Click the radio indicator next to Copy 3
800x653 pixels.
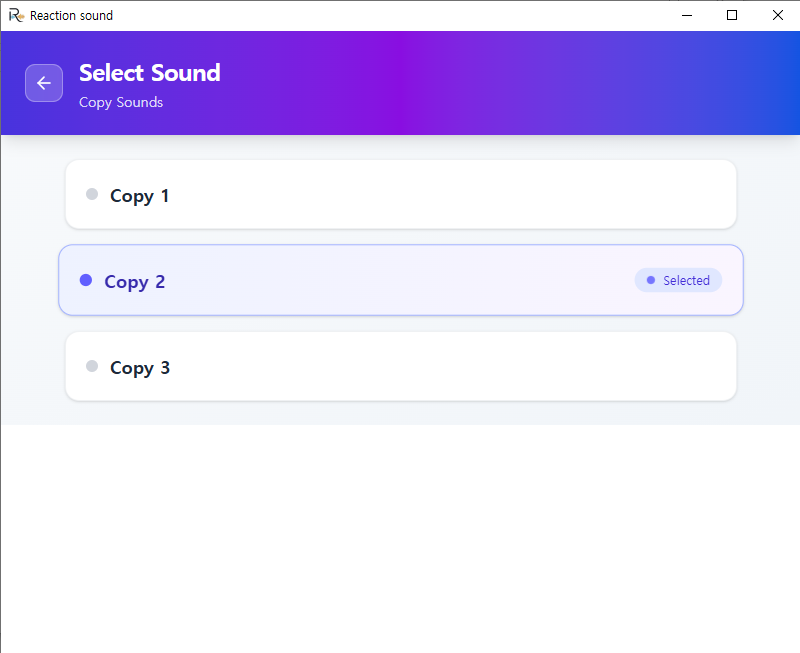pyautogui.click(x=91, y=366)
